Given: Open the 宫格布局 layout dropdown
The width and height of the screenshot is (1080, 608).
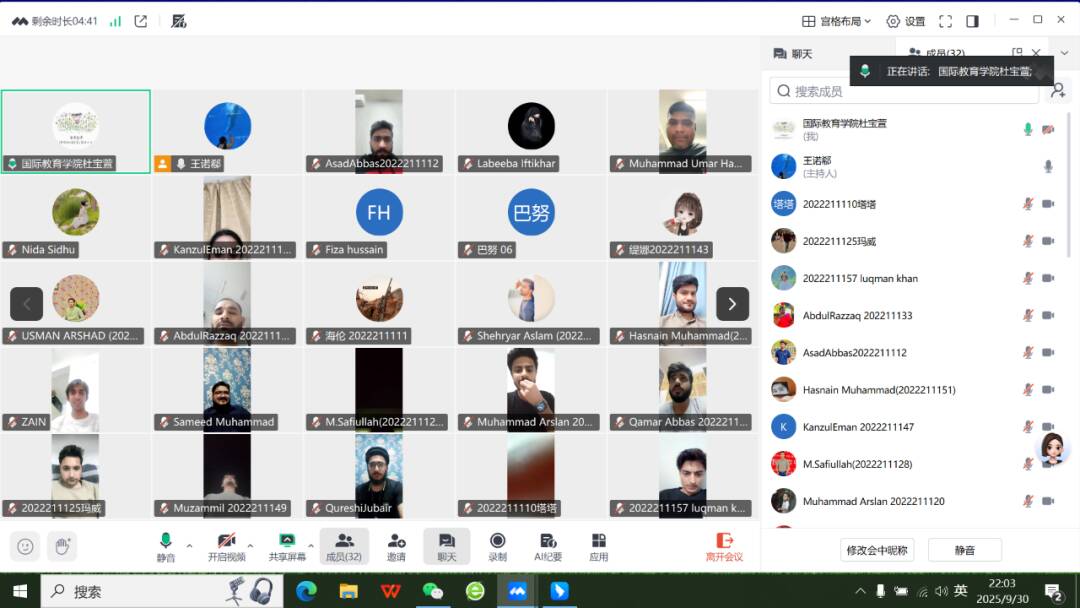Looking at the screenshot, I should [x=837, y=21].
